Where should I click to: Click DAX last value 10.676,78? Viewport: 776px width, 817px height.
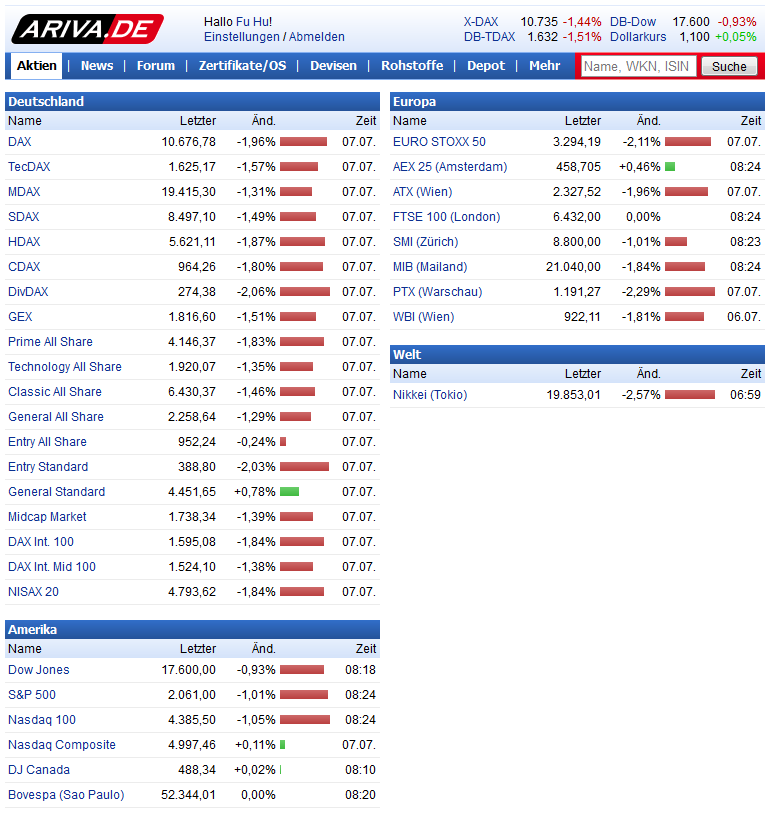(188, 142)
